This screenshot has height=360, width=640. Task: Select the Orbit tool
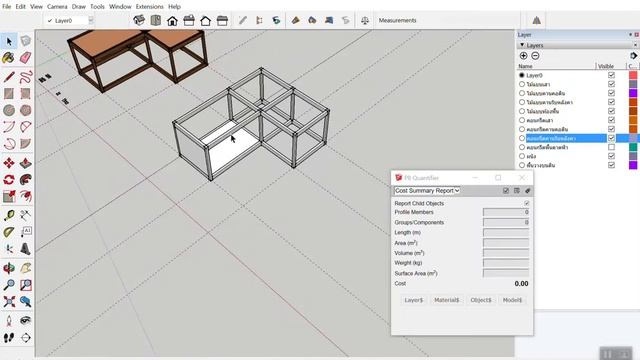click(9, 268)
